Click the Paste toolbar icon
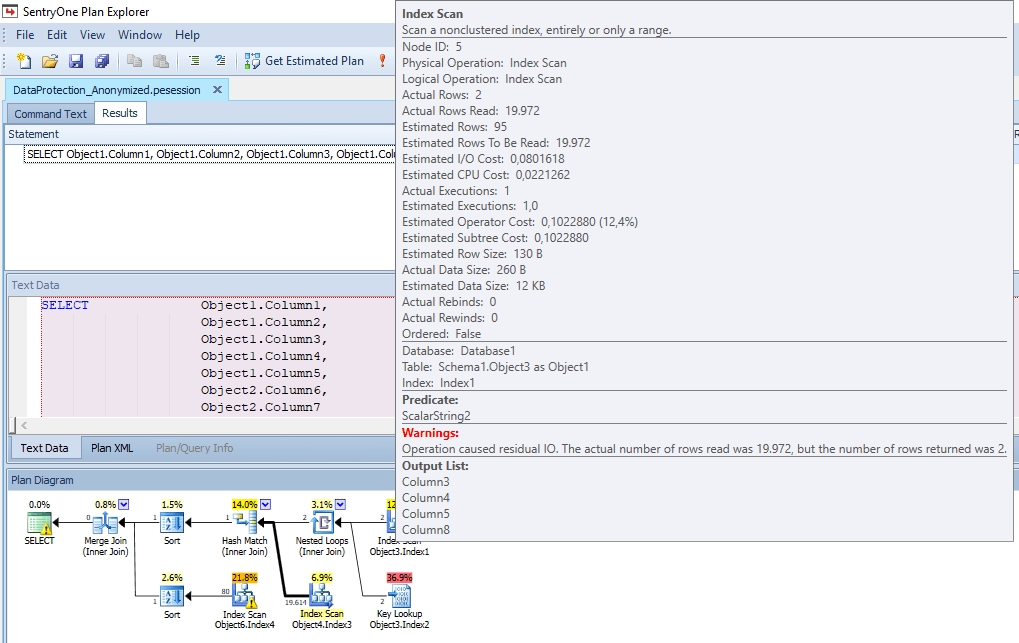 [x=161, y=61]
